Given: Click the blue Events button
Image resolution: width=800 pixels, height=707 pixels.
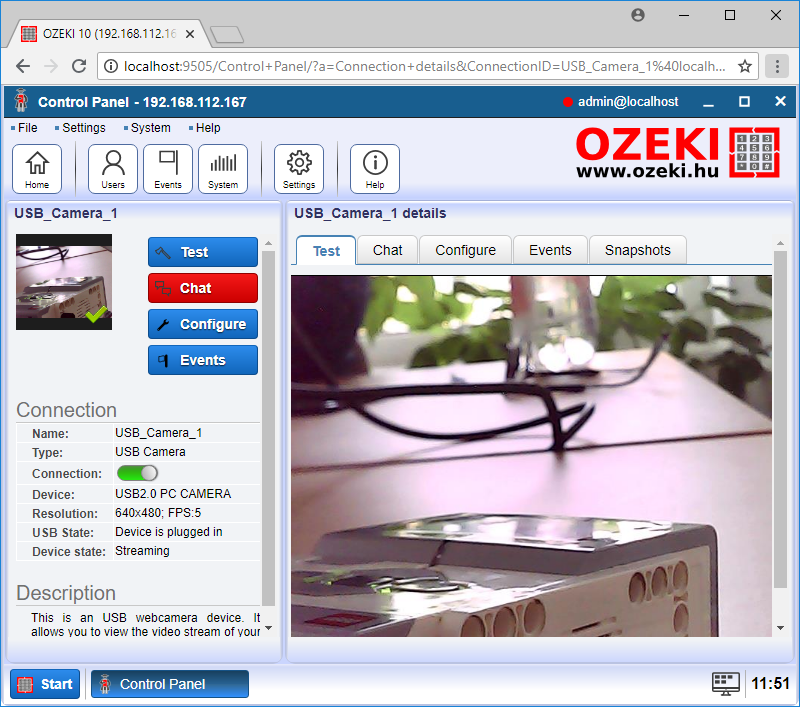Looking at the screenshot, I should tap(203, 360).
